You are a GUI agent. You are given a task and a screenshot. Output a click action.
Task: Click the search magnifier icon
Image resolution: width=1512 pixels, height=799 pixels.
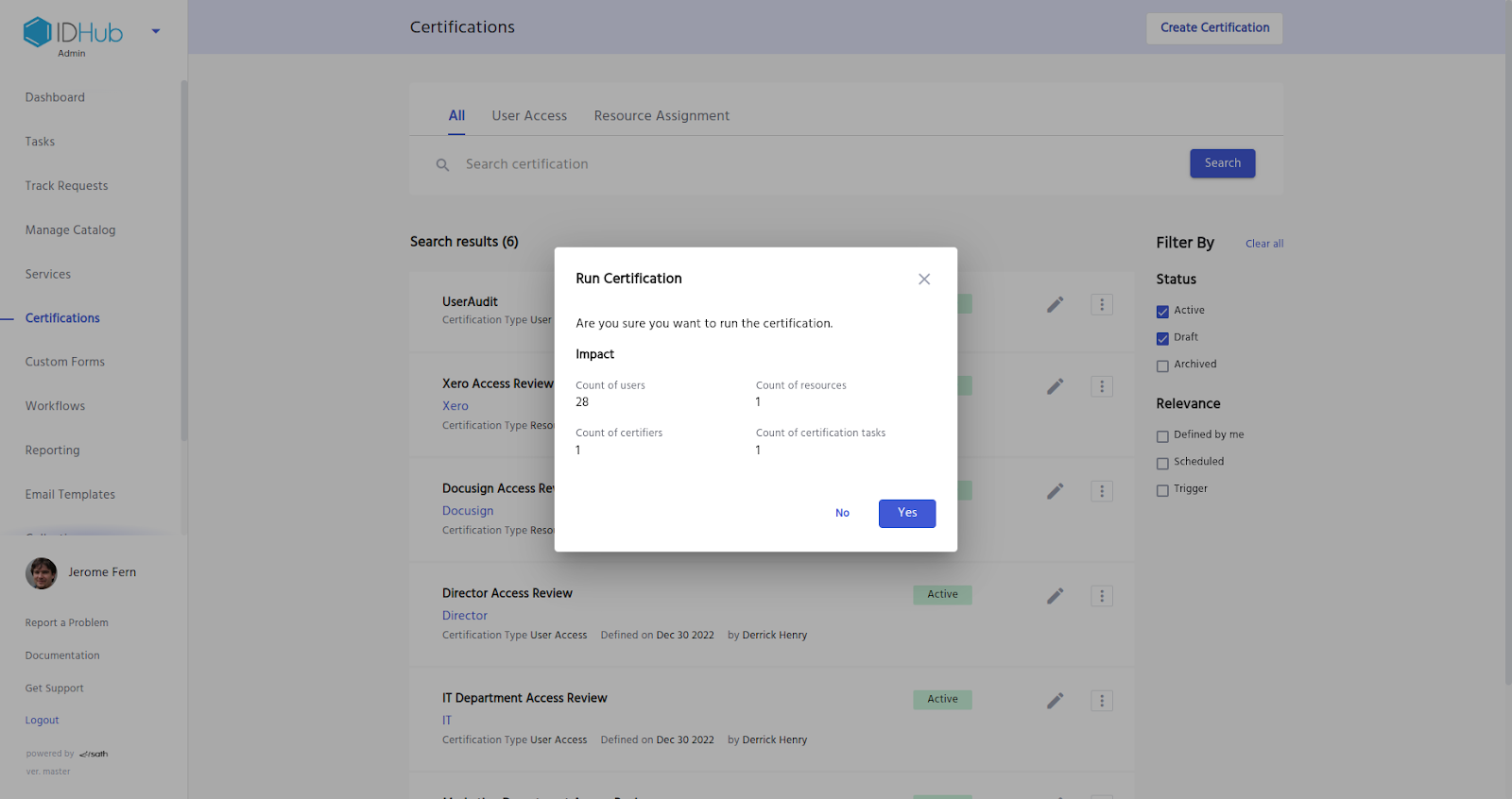pyautogui.click(x=442, y=165)
